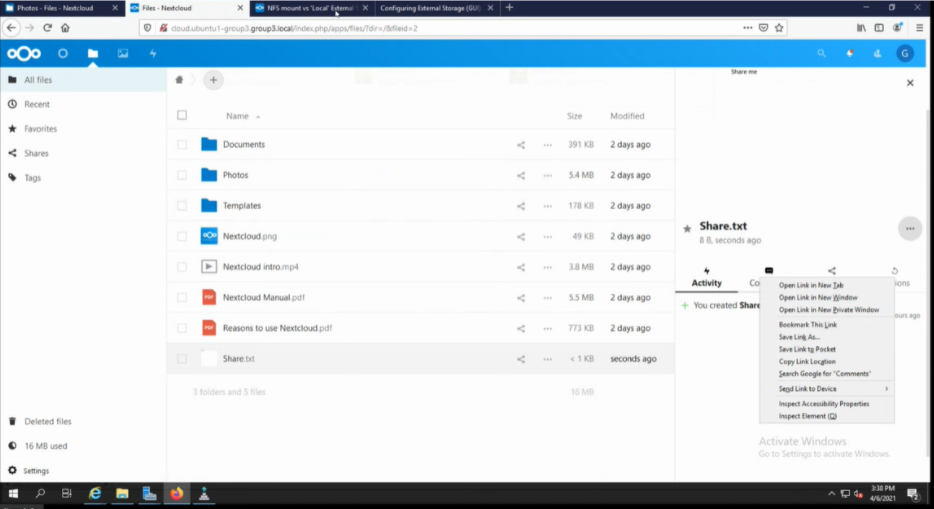Viewport: 934px width, 509px height.
Task: Click the share icon for Nextcloud.png
Action: point(521,237)
